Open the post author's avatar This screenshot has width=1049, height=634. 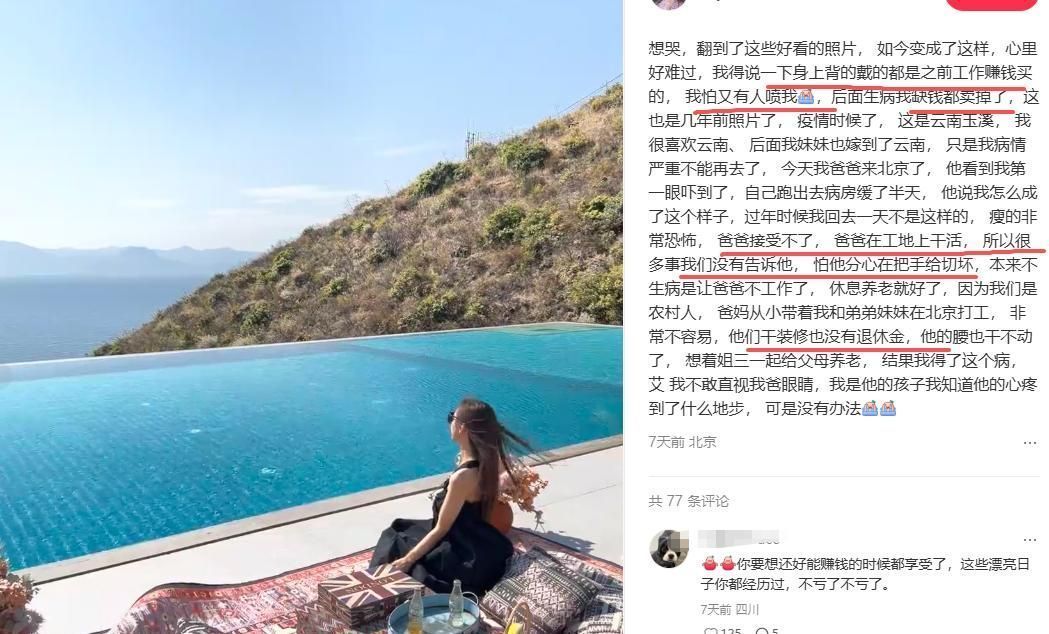tap(668, 3)
